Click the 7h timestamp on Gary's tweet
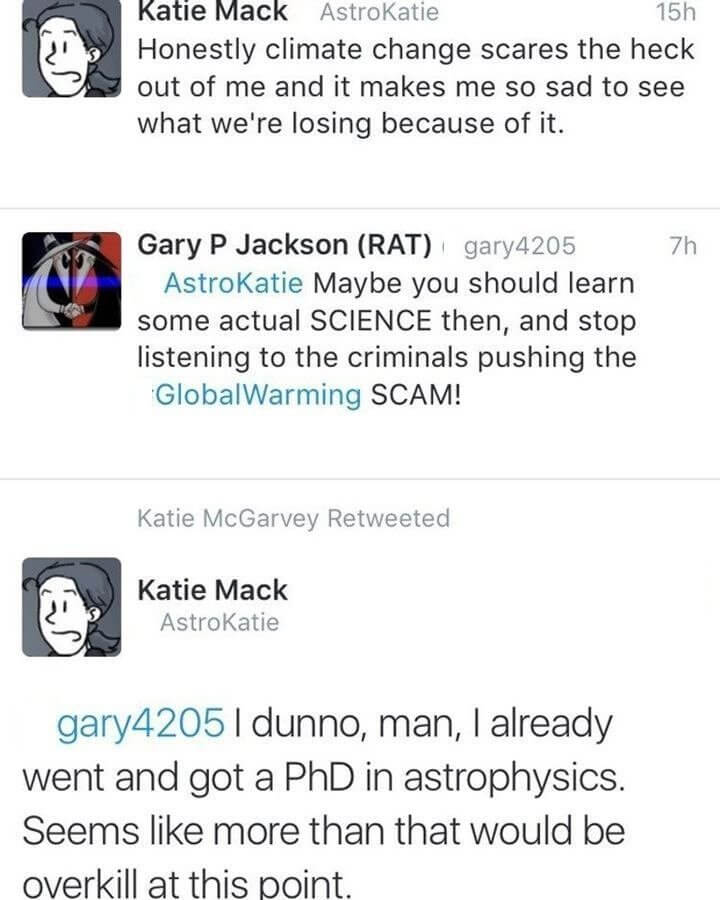This screenshot has height=900, width=720. pos(681,246)
